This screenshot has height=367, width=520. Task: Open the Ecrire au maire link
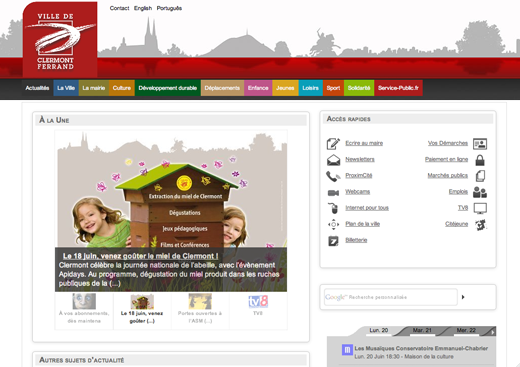click(x=364, y=143)
